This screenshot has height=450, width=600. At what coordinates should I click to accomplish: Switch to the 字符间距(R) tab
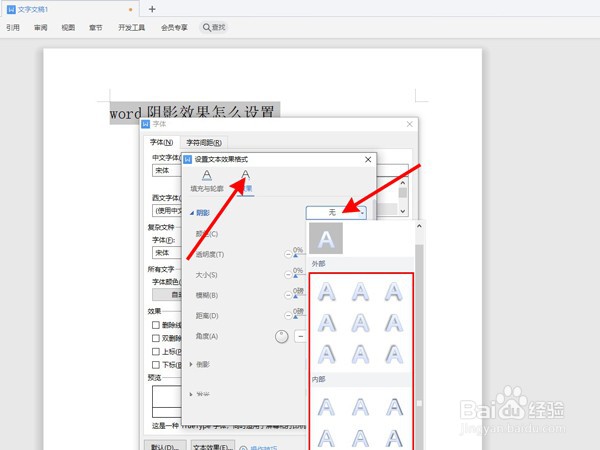[204, 143]
